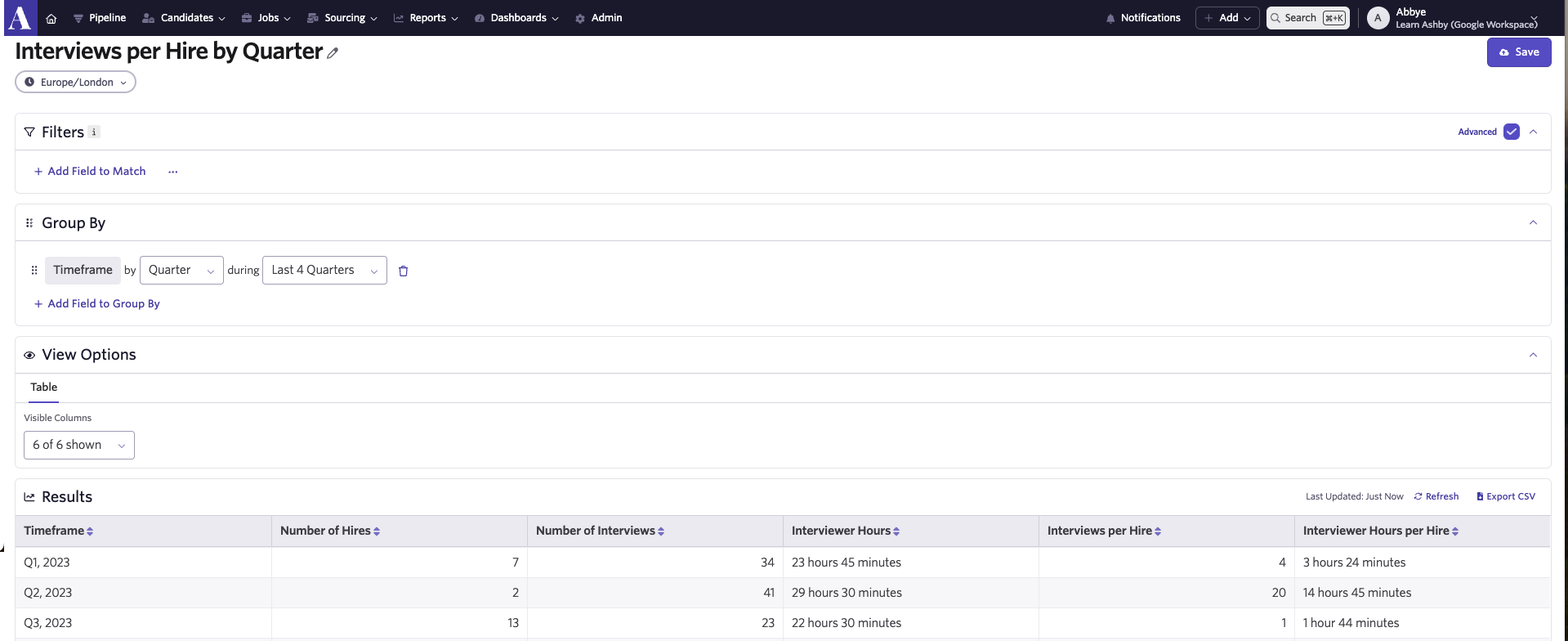The image size is (1568, 641).
Task: Edit report title with pencil icon
Action: [x=333, y=52]
